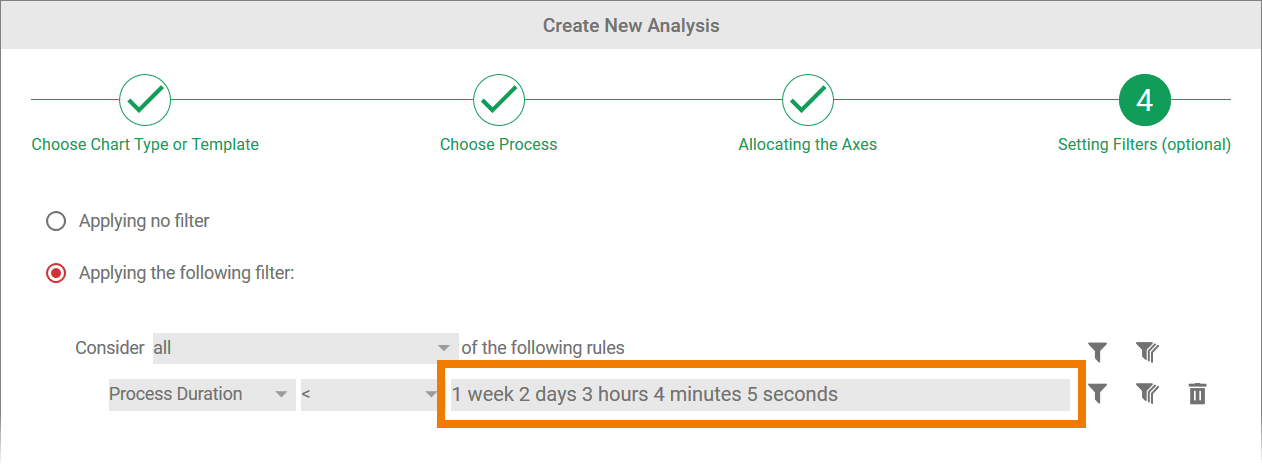Click the Allocating the Axes checkmark circle
Viewport: 1262px width, 467px height.
click(808, 99)
